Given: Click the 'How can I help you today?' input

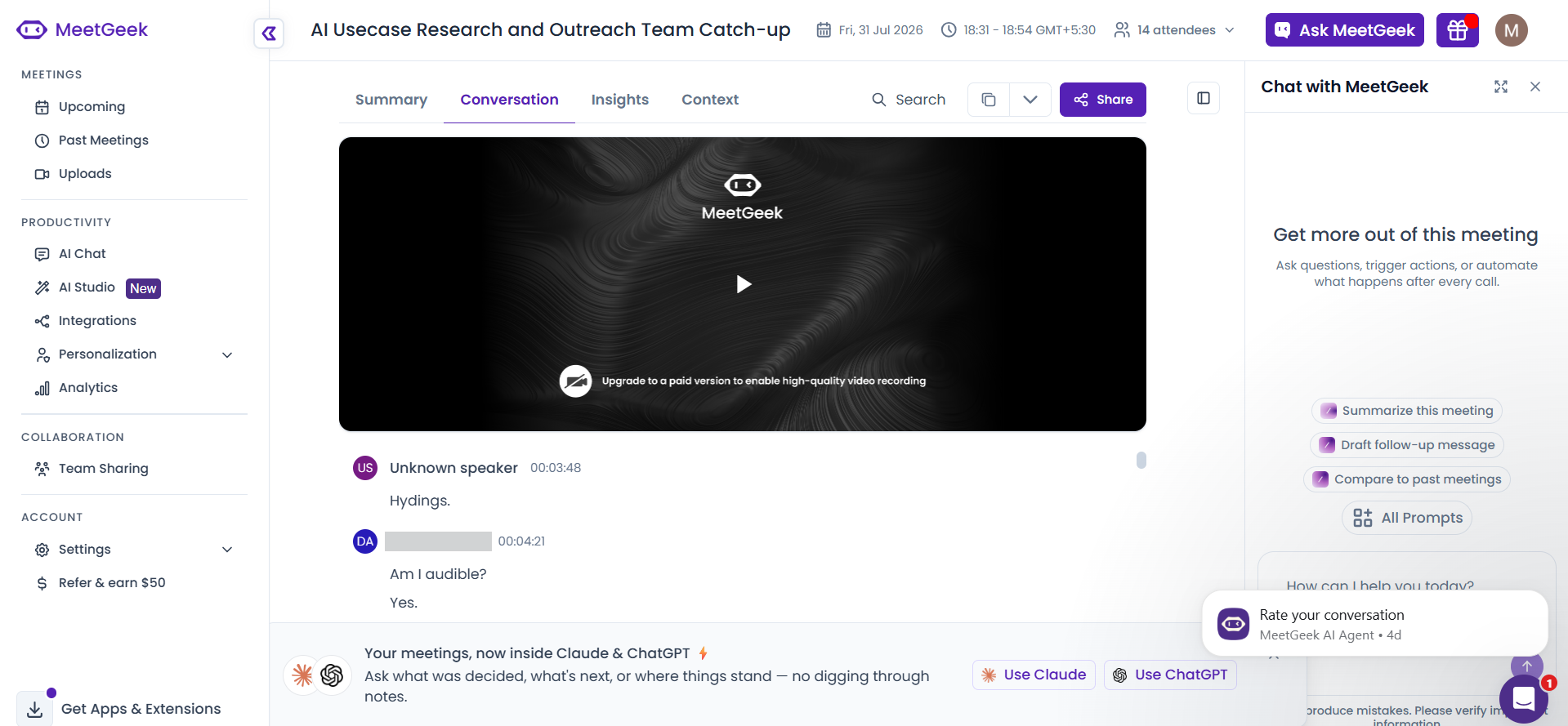Looking at the screenshot, I should (1380, 586).
